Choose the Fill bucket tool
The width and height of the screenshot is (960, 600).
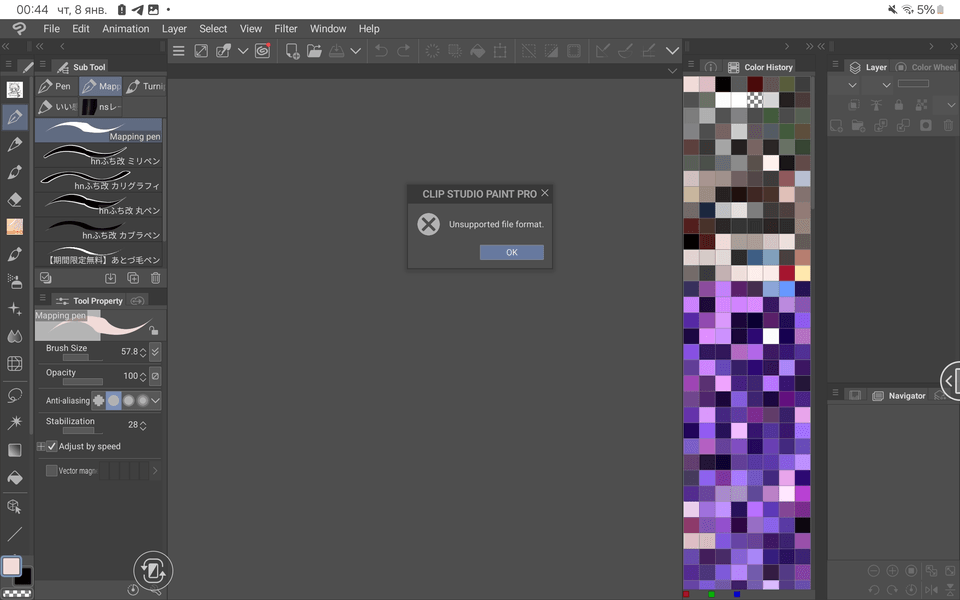tap(15, 478)
